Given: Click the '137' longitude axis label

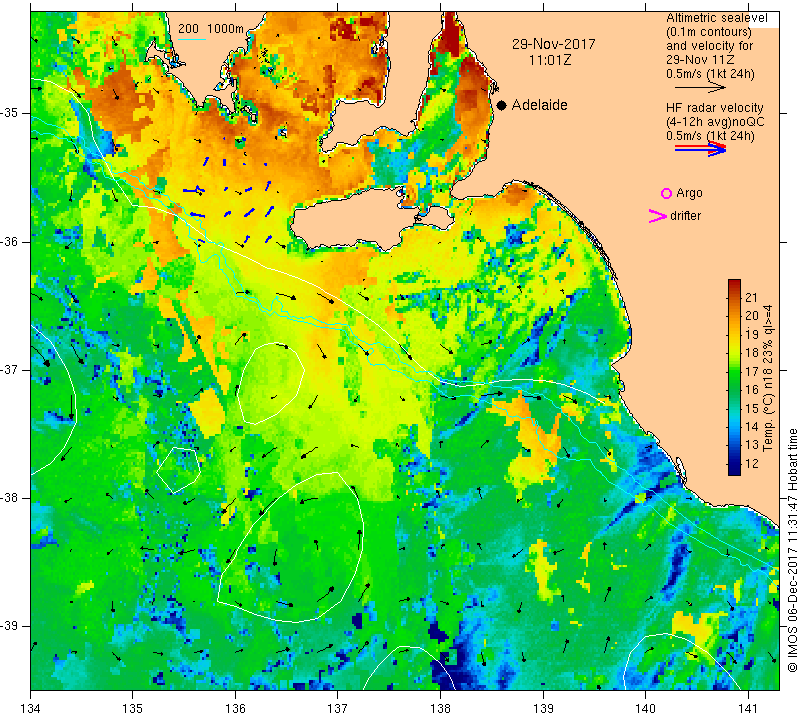Looking at the screenshot, I should [x=337, y=708].
